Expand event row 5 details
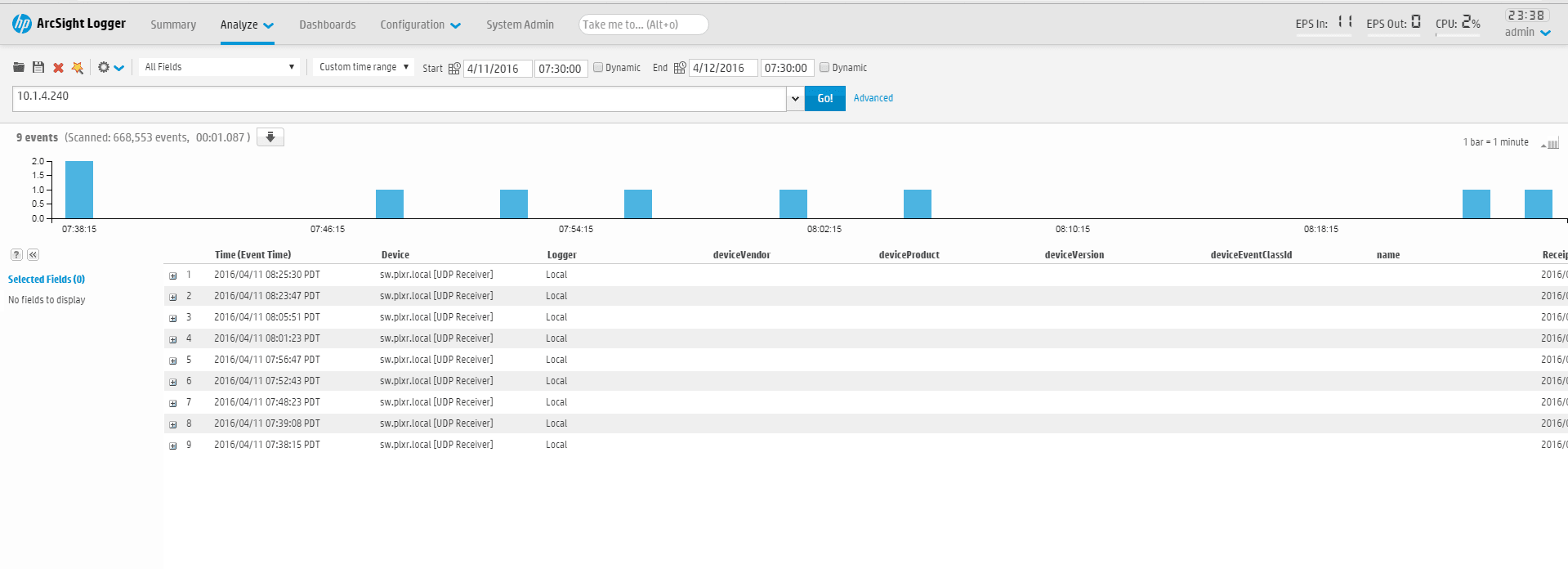 [x=173, y=361]
